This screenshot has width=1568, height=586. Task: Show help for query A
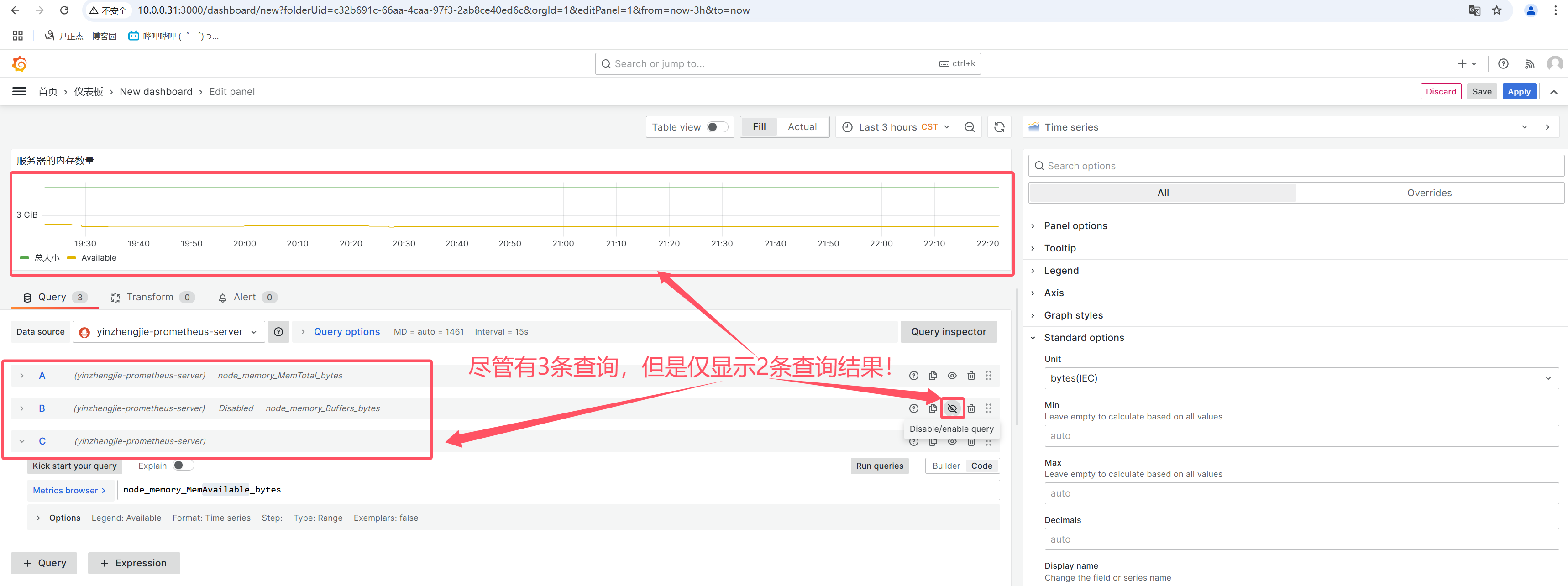[913, 376]
